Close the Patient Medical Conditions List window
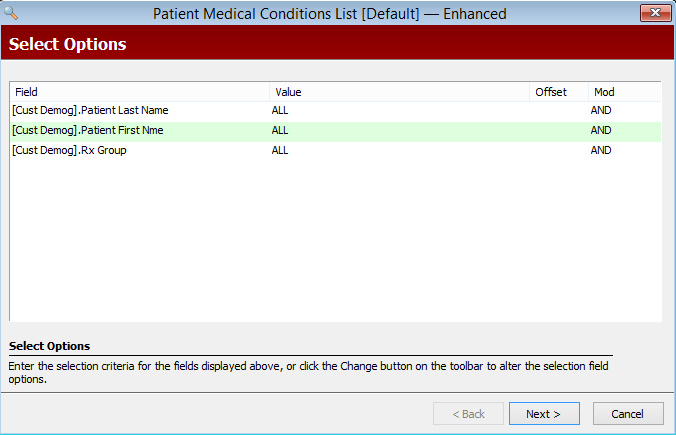The image size is (676, 435). click(654, 13)
